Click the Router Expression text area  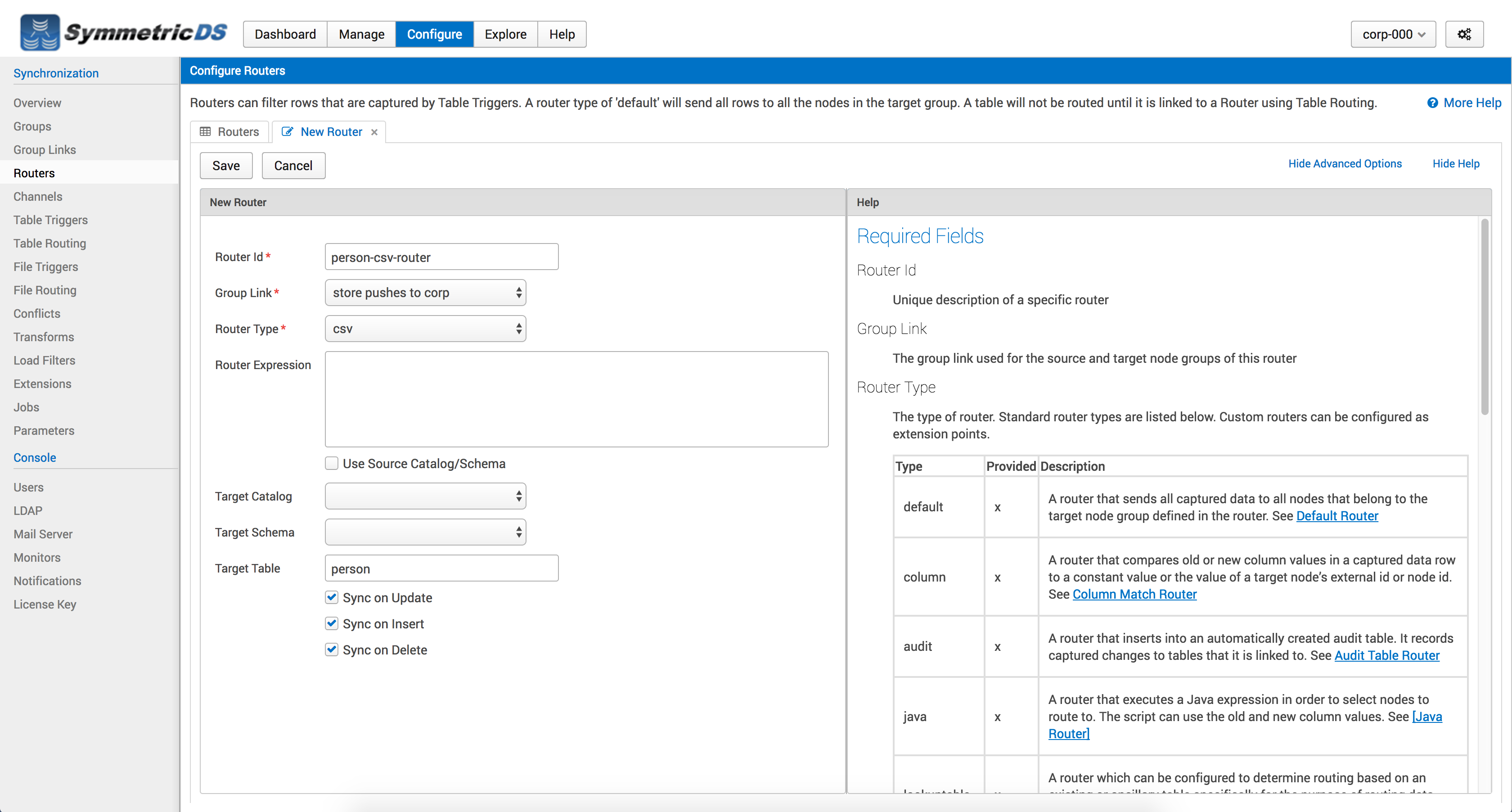click(x=576, y=399)
